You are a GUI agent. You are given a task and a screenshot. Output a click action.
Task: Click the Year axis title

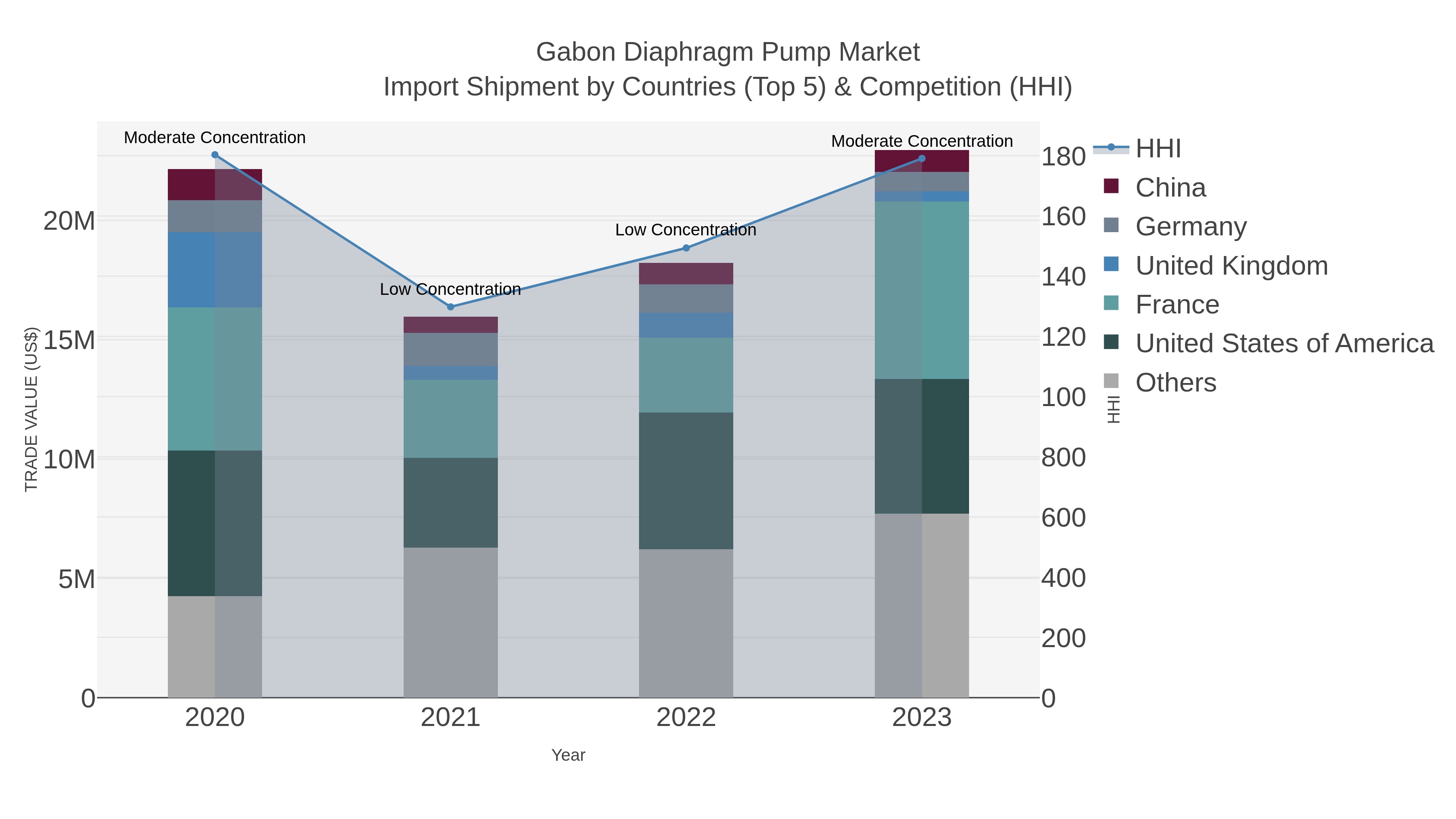click(x=568, y=755)
